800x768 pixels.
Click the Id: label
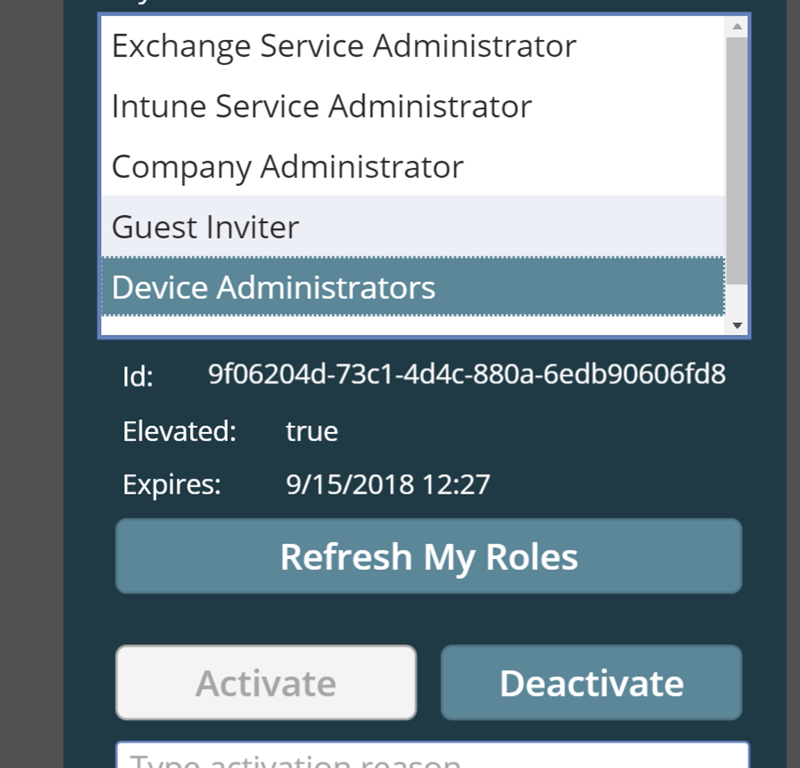coord(138,377)
